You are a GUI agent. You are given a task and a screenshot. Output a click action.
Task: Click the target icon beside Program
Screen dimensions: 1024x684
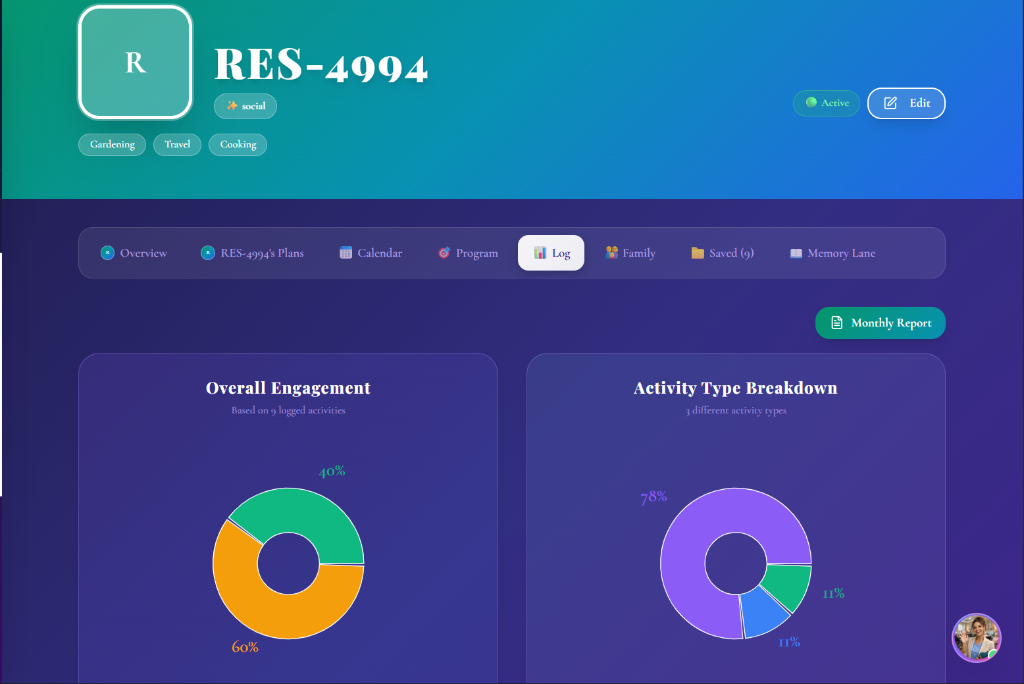tap(444, 253)
